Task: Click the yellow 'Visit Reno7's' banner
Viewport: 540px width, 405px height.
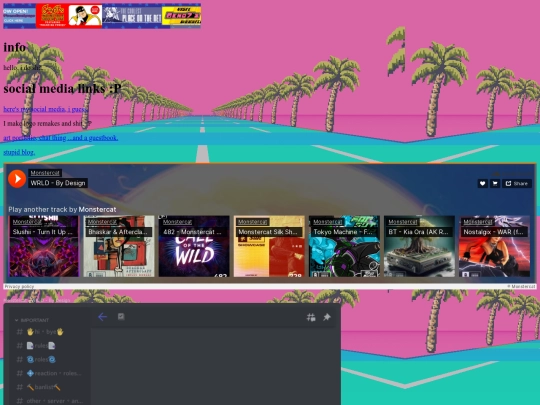Action: click(x=181, y=16)
